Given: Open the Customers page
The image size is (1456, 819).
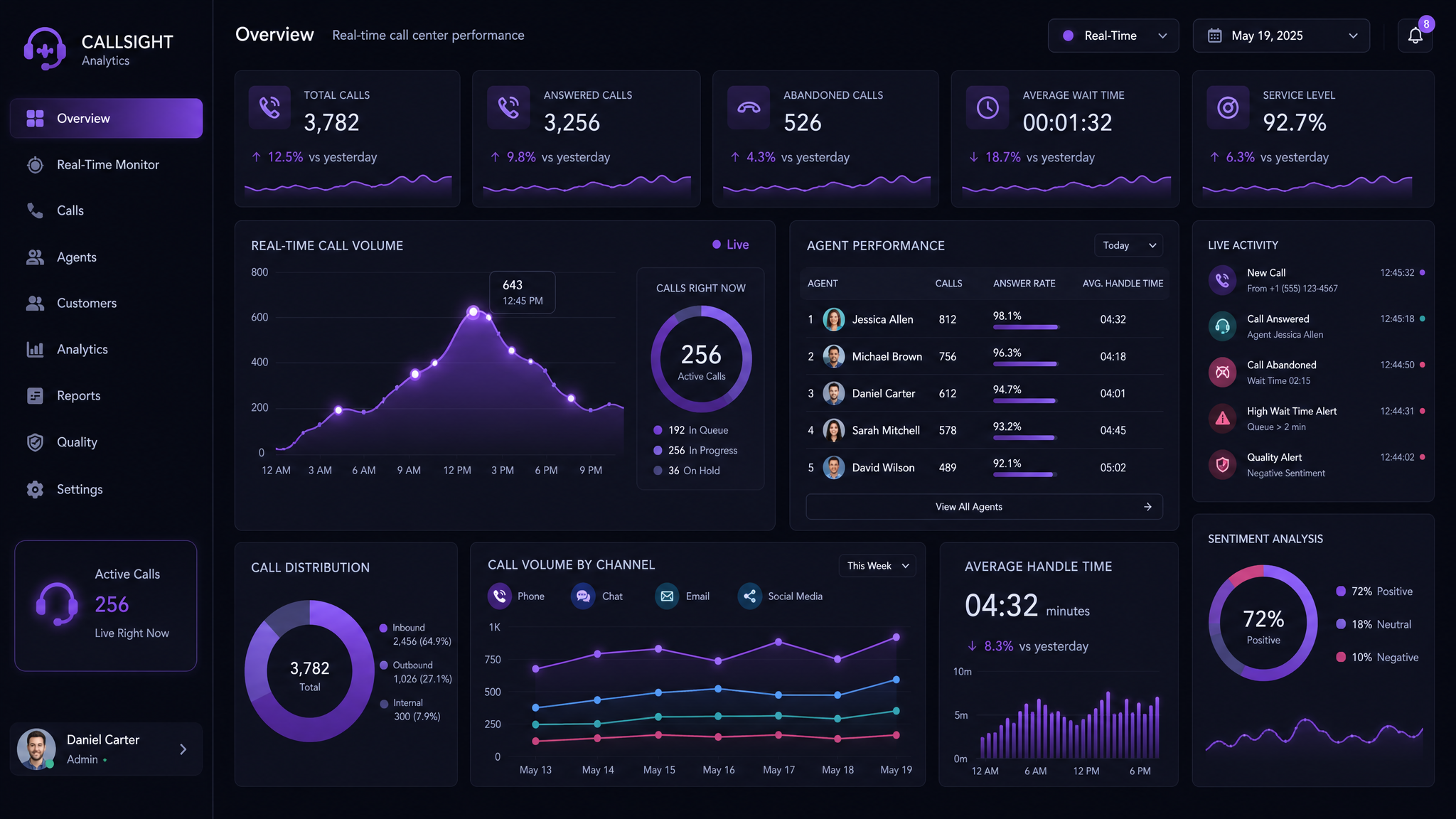Looking at the screenshot, I should pos(106,303).
